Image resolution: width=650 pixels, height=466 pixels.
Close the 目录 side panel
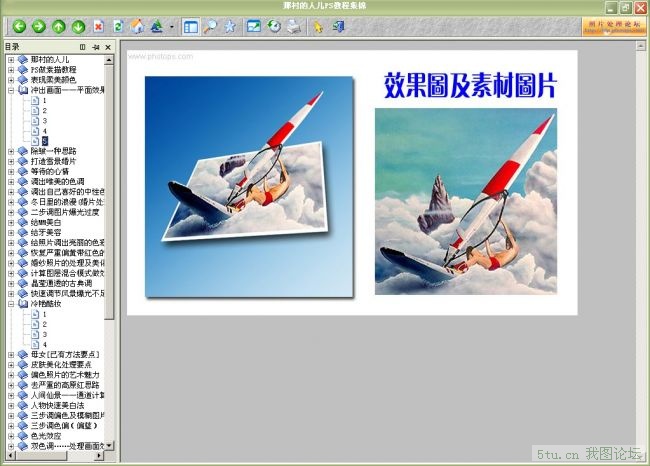coord(108,47)
